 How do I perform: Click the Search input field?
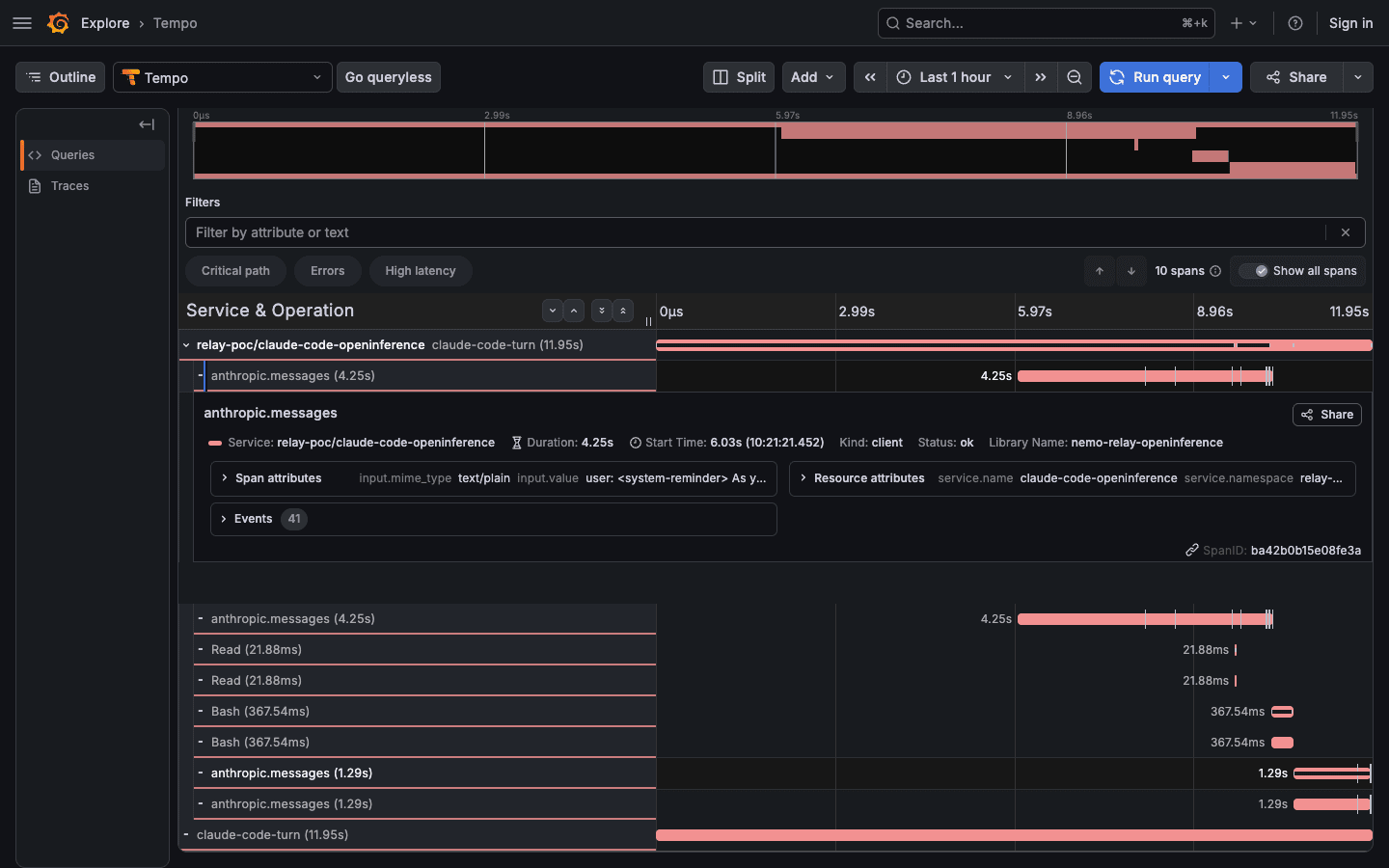point(1046,23)
